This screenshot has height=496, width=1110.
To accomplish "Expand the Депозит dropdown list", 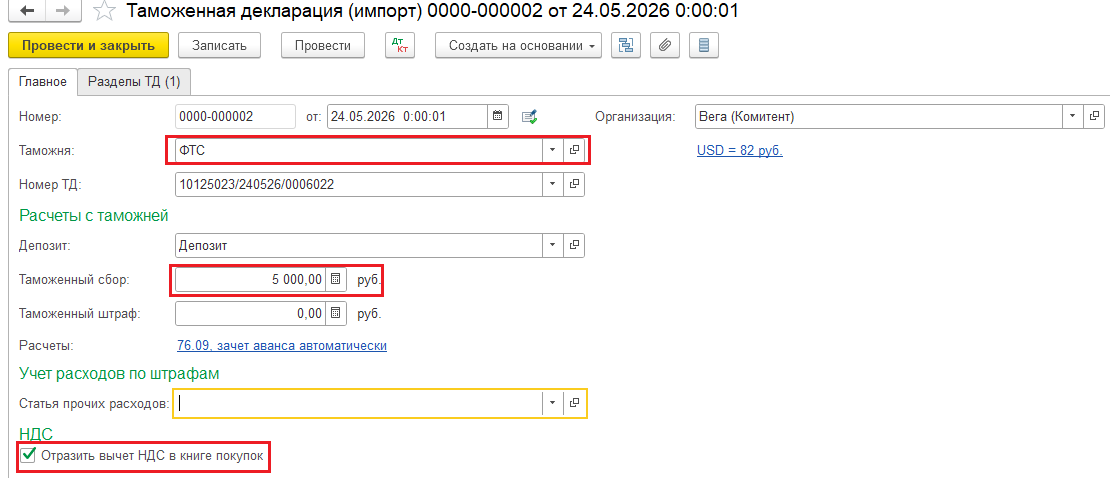I will 552,245.
